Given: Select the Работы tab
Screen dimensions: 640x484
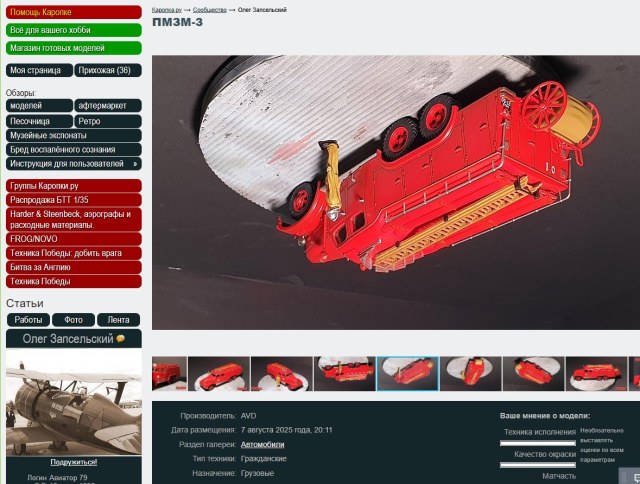Looking at the screenshot, I should click(28, 320).
